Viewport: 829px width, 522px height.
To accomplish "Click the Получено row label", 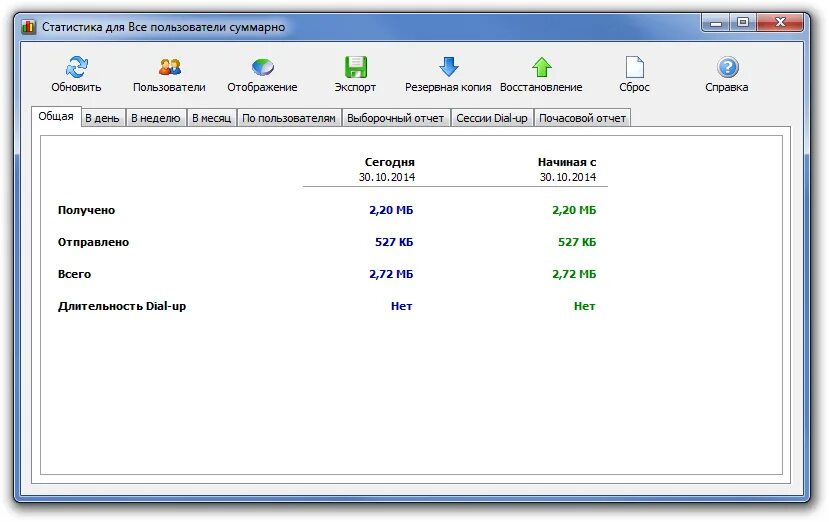I will coord(86,210).
